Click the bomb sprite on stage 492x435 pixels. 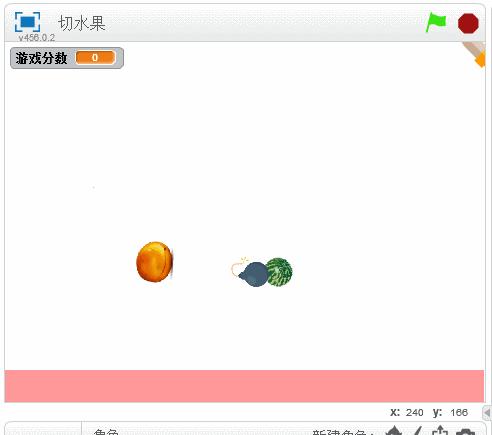tap(251, 272)
